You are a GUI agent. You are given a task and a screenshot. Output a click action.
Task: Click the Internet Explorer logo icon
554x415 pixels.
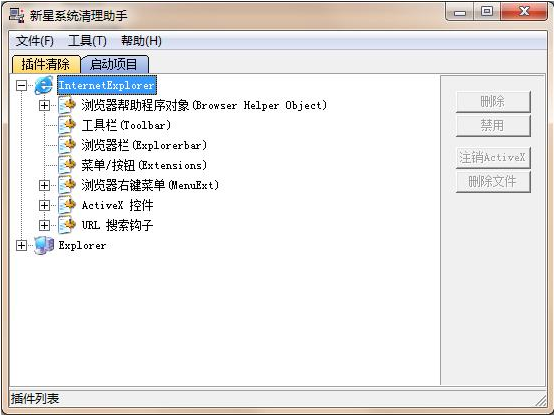[44, 85]
